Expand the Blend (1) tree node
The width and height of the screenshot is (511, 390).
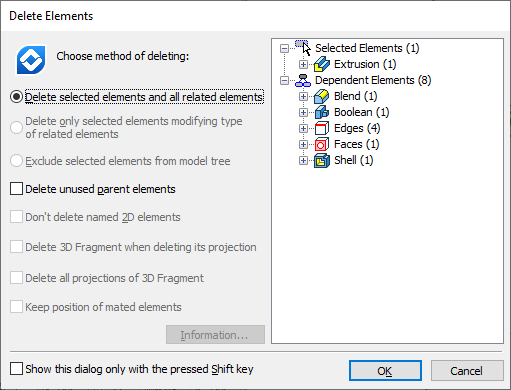tap(303, 96)
